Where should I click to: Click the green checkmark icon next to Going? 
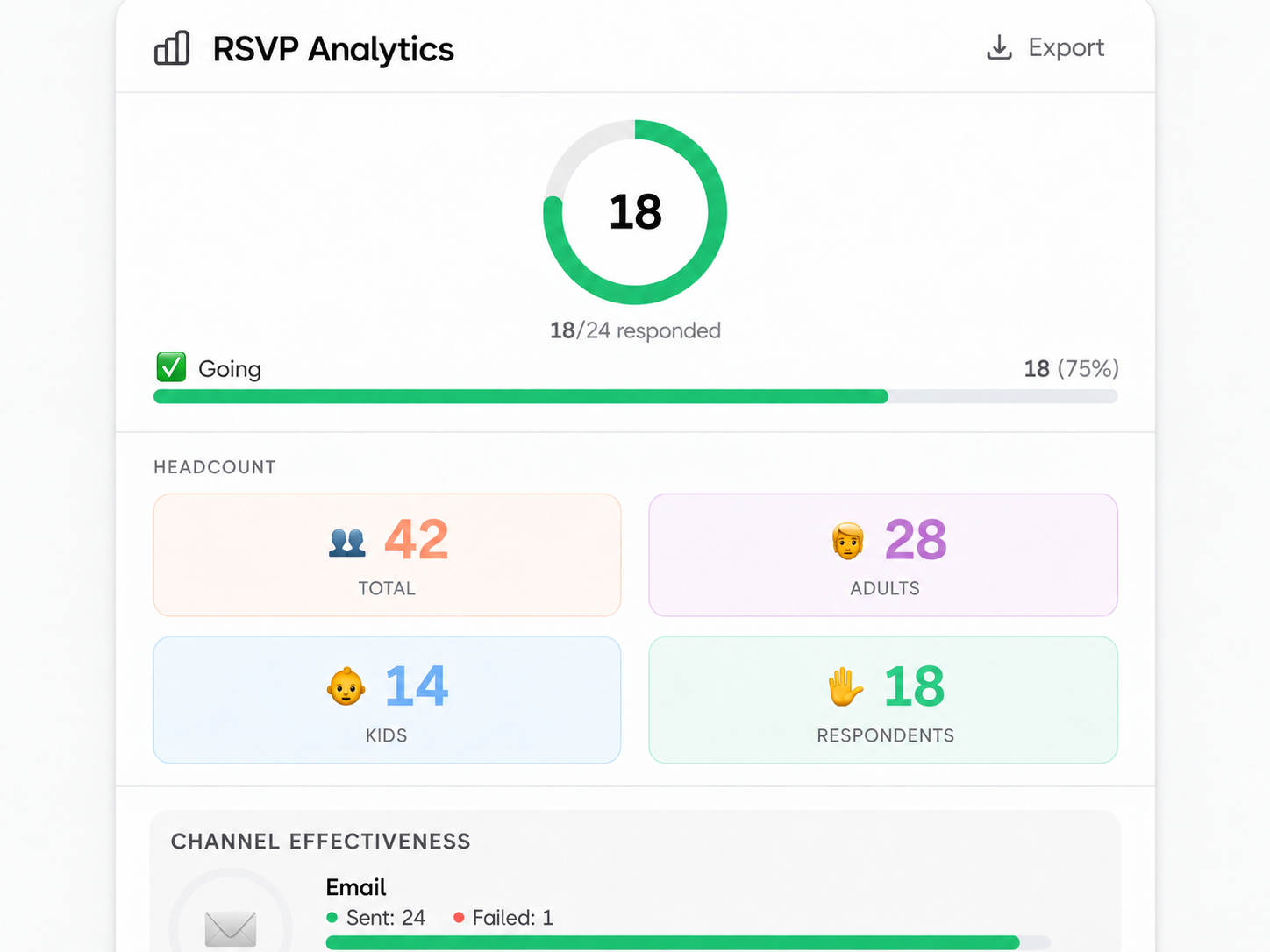171,367
